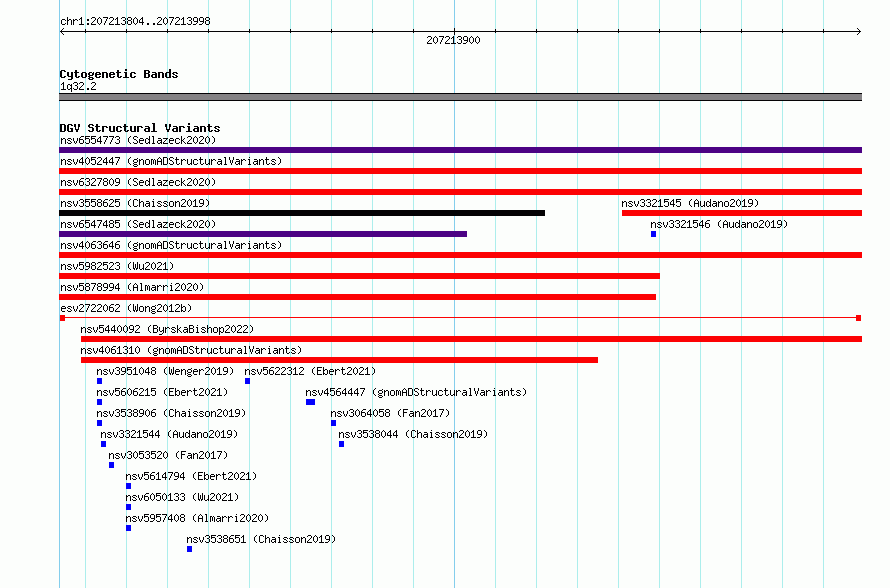Image resolution: width=890 pixels, height=588 pixels.
Task: Click the blue nsv3053520 Fan2017 marker
Action: pos(111,465)
